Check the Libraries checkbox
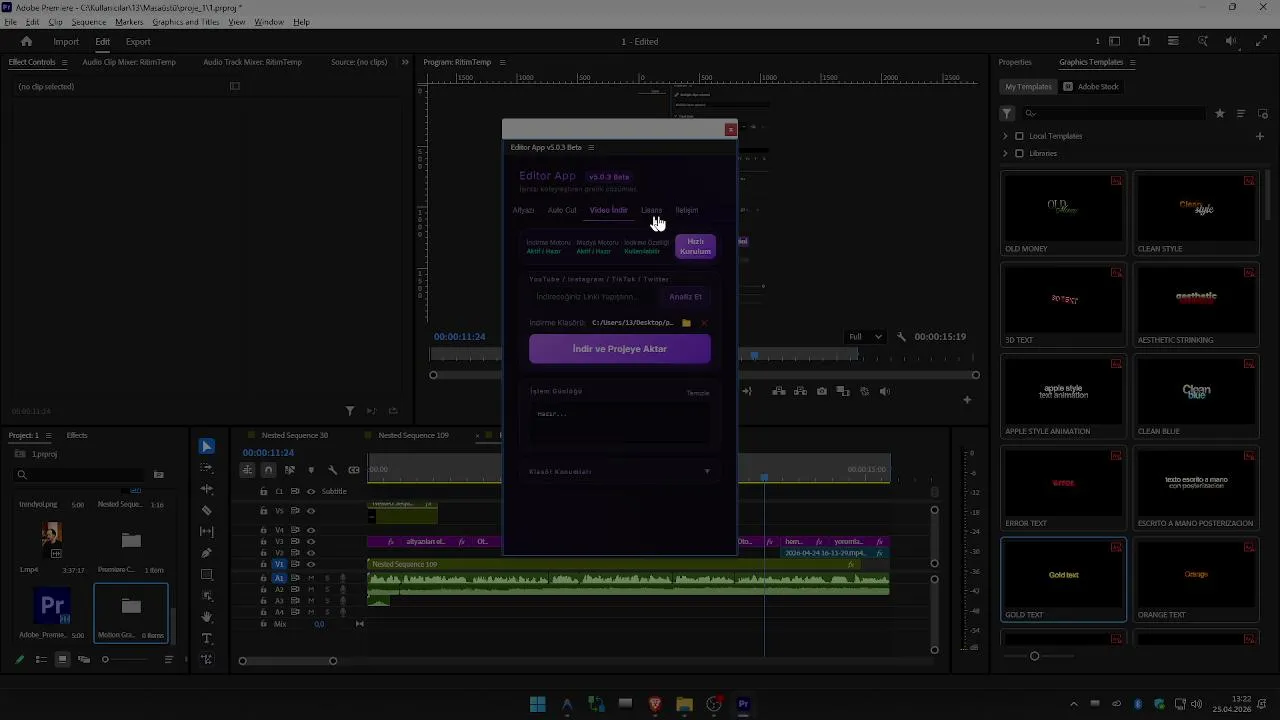 1019,153
